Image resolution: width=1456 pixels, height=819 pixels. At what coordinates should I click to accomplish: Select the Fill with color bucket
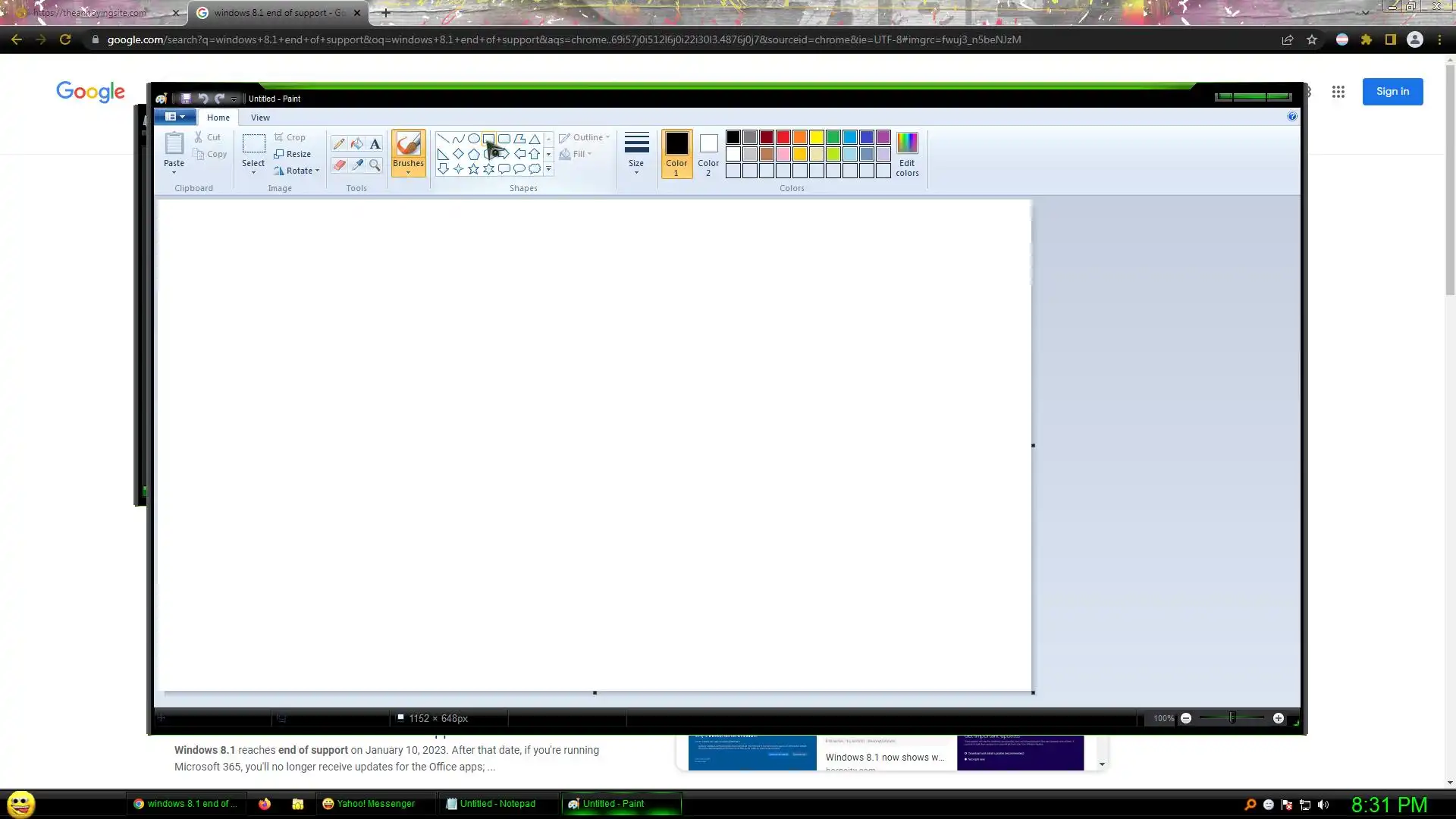point(356,143)
